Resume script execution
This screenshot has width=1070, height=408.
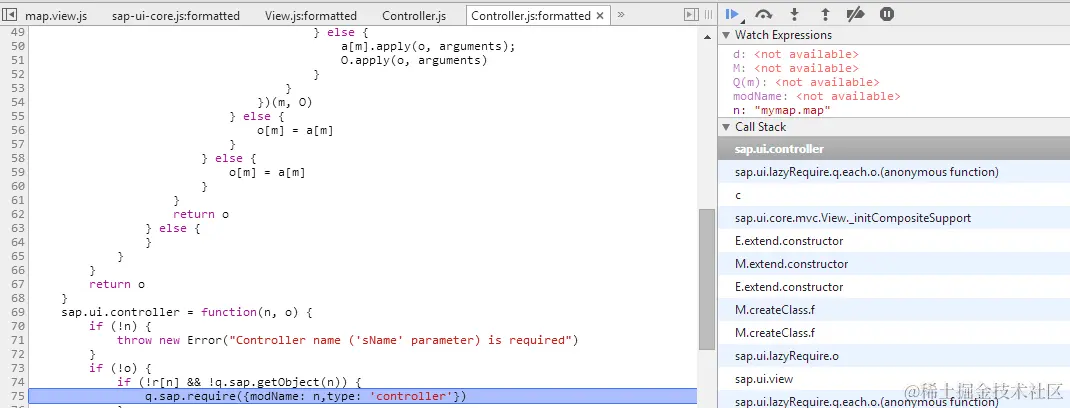coord(734,14)
